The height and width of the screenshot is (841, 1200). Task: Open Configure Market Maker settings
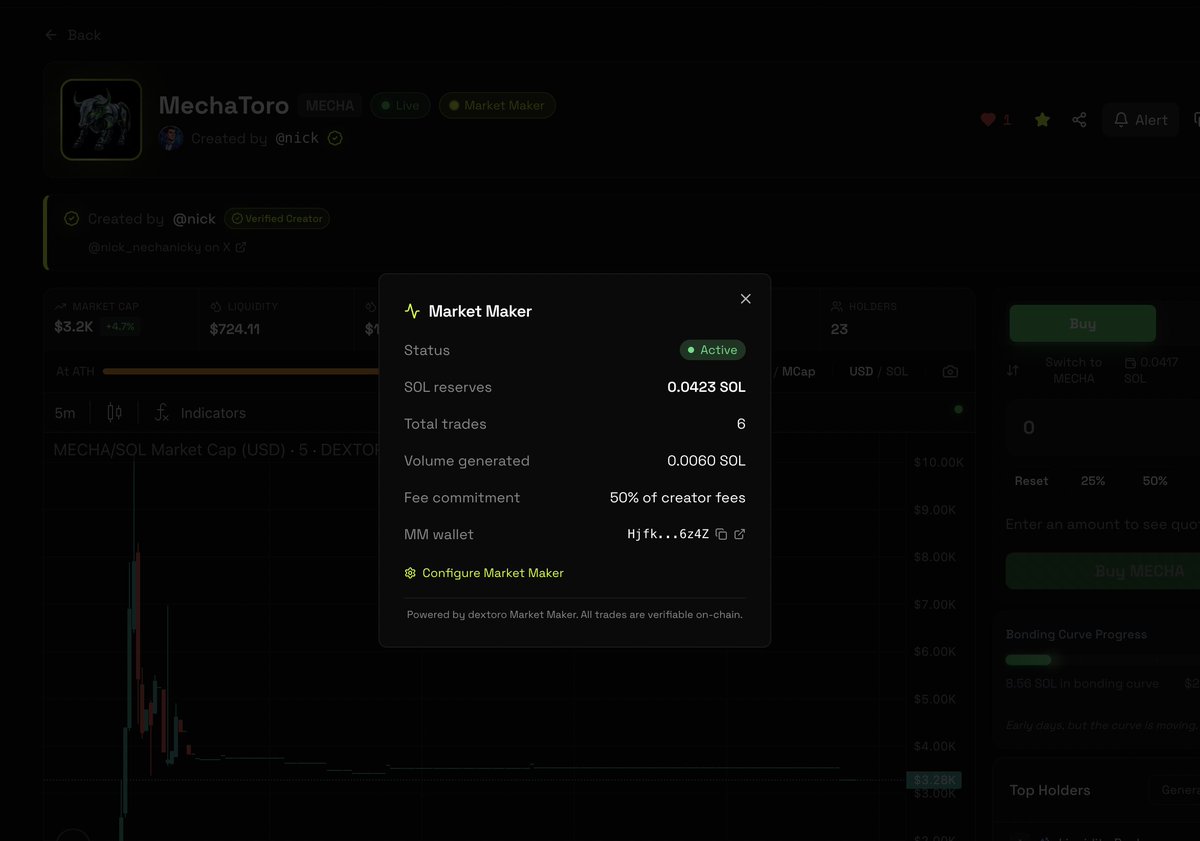[x=484, y=573]
